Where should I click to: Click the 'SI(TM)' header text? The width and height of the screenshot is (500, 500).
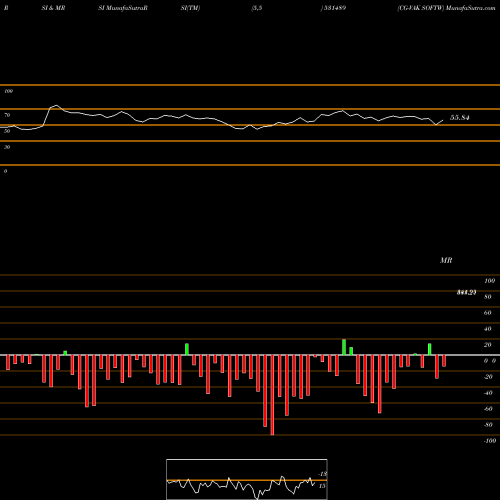[190, 8]
